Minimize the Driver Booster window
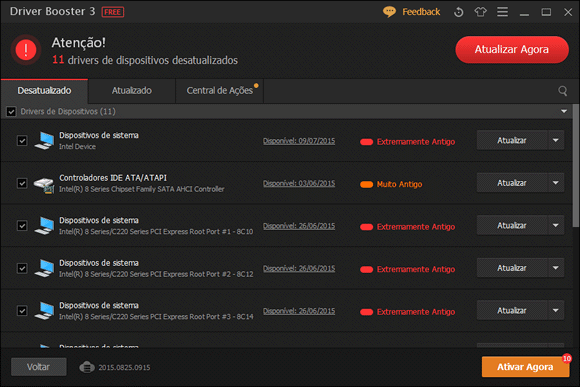580x387 pixels. (524, 13)
